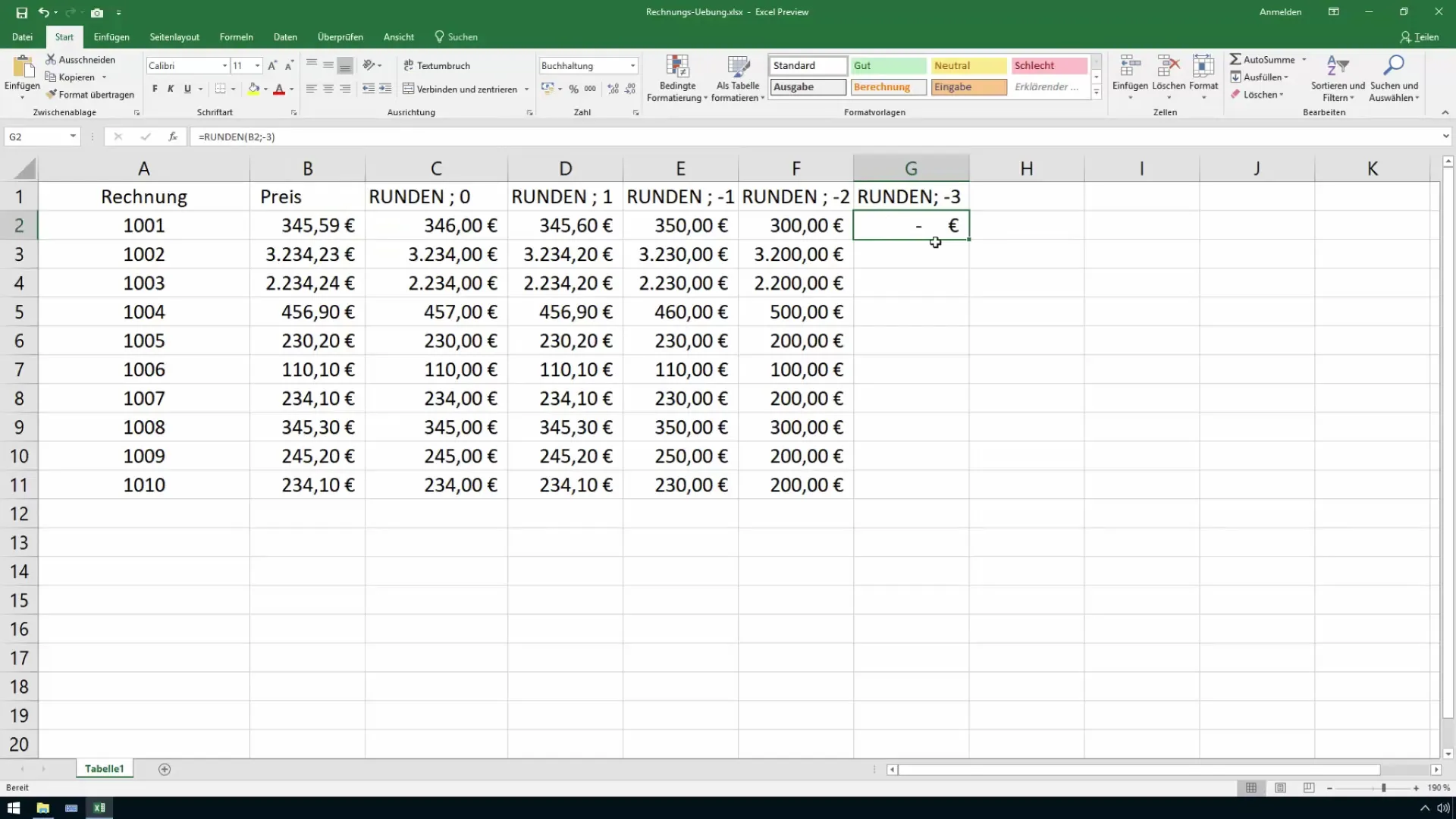Toggle align text right
1456x819 pixels.
click(345, 89)
